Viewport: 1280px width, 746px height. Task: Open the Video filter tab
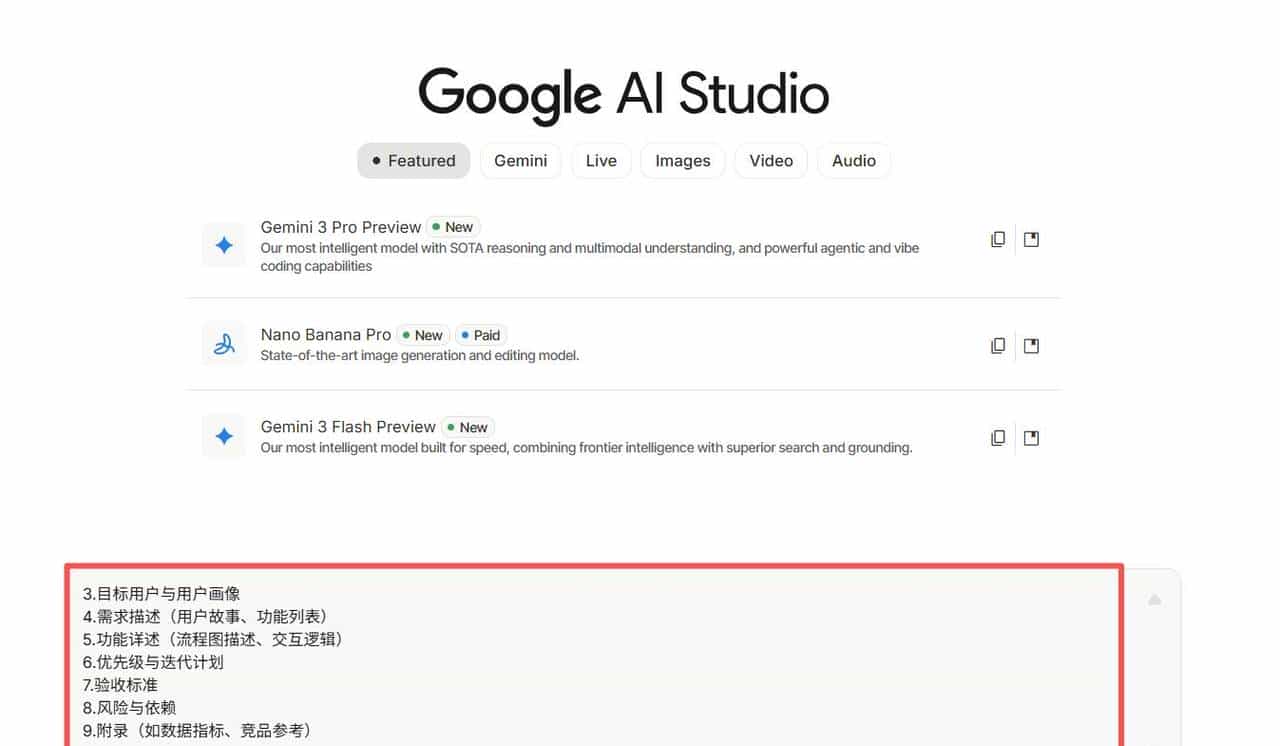coord(770,160)
